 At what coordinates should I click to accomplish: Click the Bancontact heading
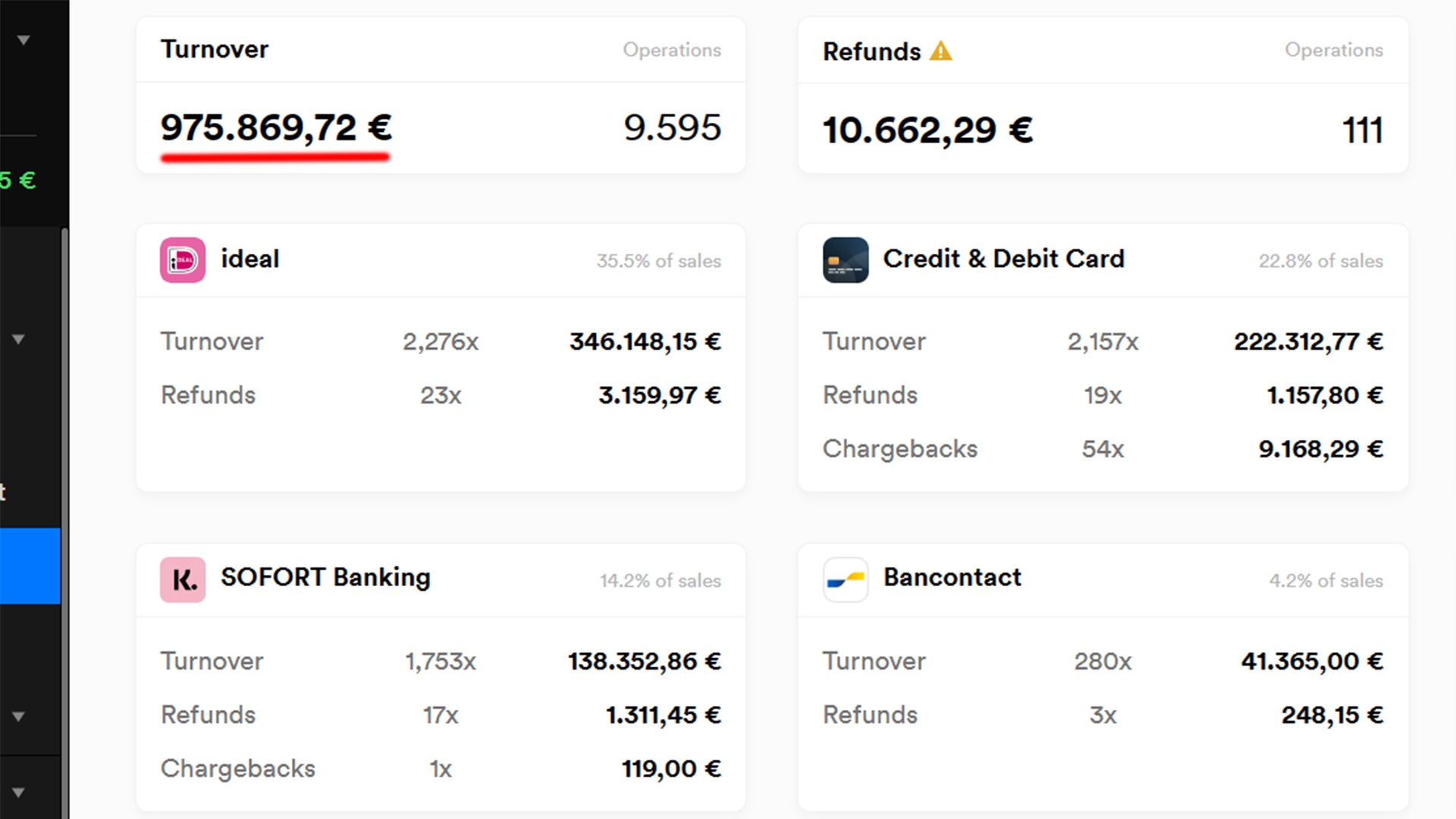coord(952,578)
